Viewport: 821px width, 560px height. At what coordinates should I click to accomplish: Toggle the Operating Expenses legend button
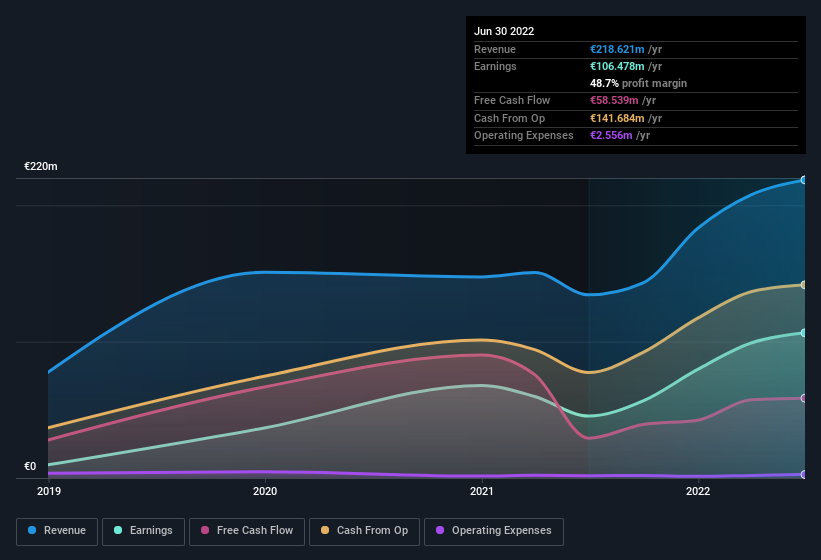pos(494,531)
